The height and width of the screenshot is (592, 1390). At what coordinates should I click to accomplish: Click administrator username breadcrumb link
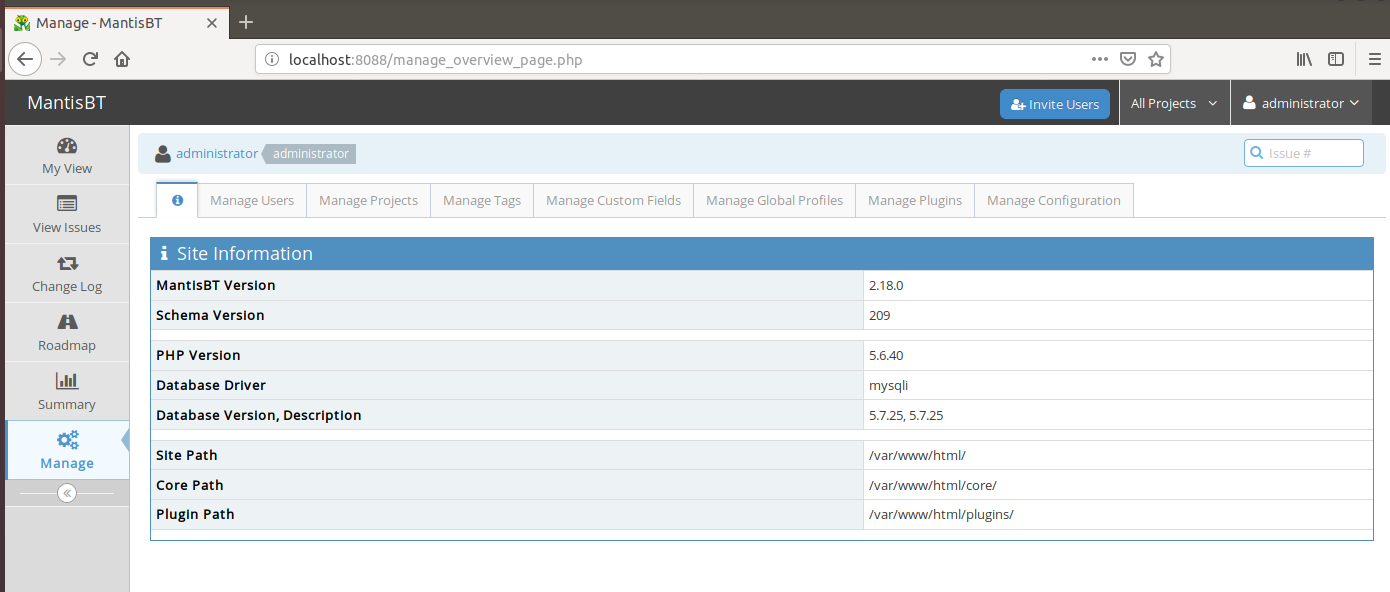point(217,153)
